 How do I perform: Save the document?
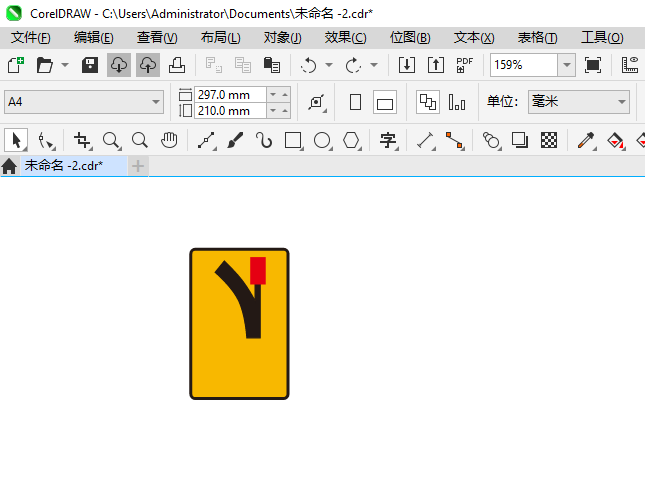coord(90,65)
